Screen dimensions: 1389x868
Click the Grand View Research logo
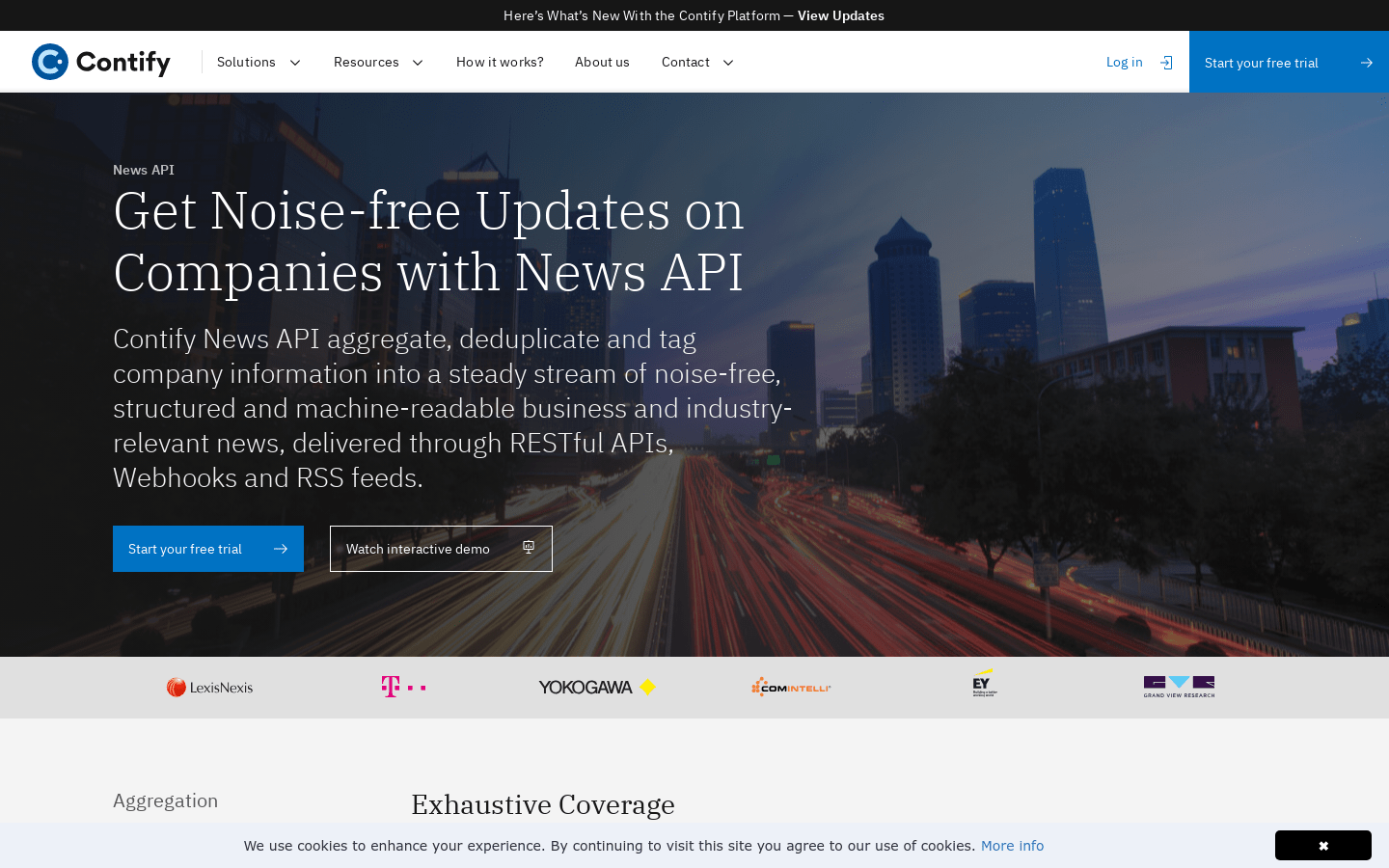[1179, 687]
